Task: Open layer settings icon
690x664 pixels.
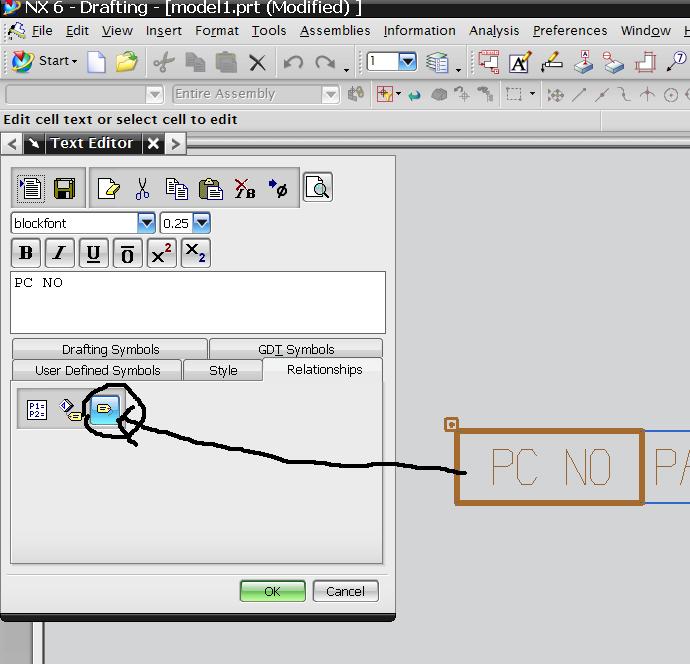Action: pyautogui.click(x=437, y=62)
